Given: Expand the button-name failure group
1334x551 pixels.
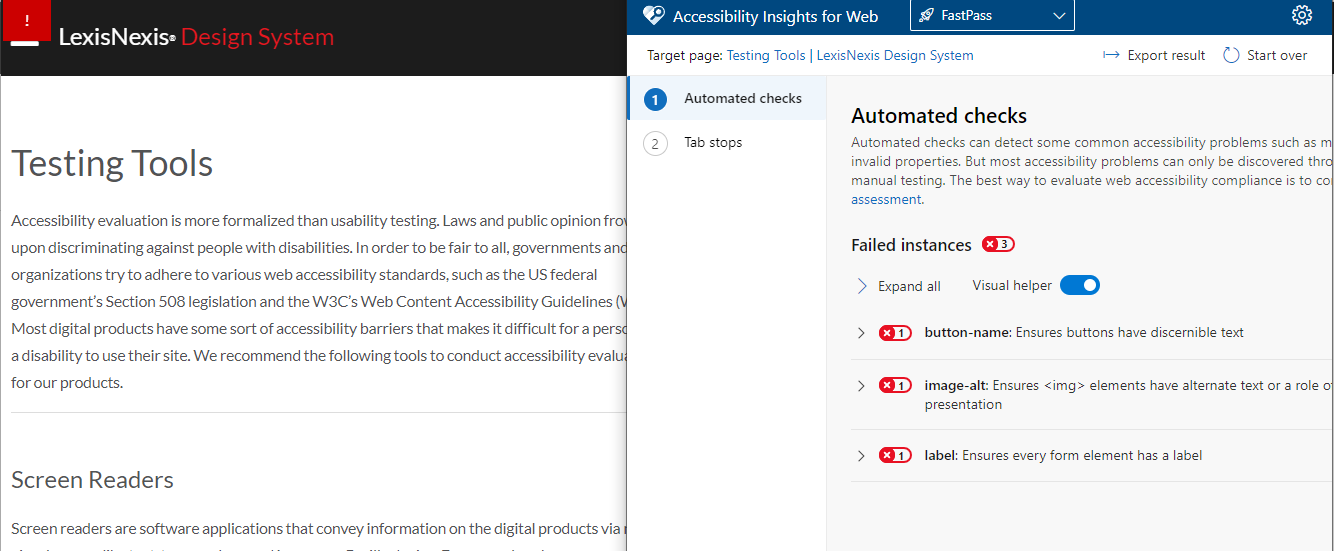Looking at the screenshot, I should [x=861, y=333].
